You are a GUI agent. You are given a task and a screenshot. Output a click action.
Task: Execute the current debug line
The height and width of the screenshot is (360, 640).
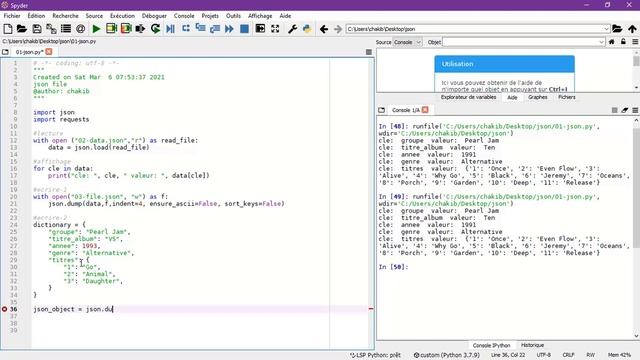click(x=186, y=29)
